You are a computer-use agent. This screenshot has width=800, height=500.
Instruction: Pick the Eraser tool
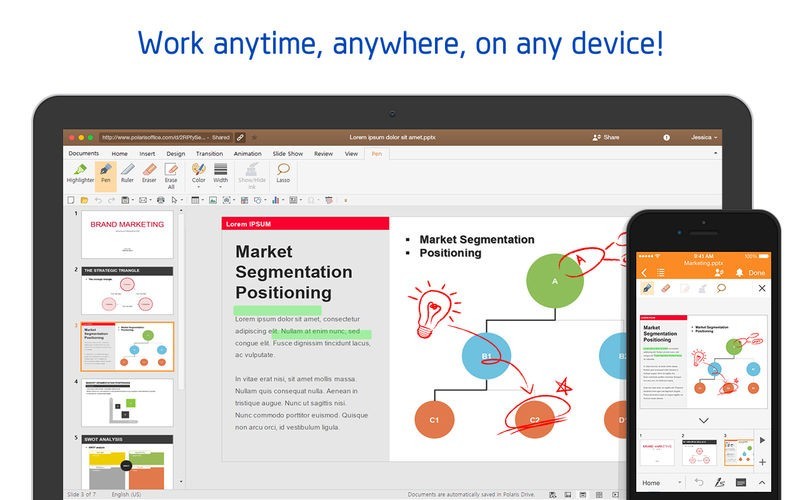(x=149, y=173)
